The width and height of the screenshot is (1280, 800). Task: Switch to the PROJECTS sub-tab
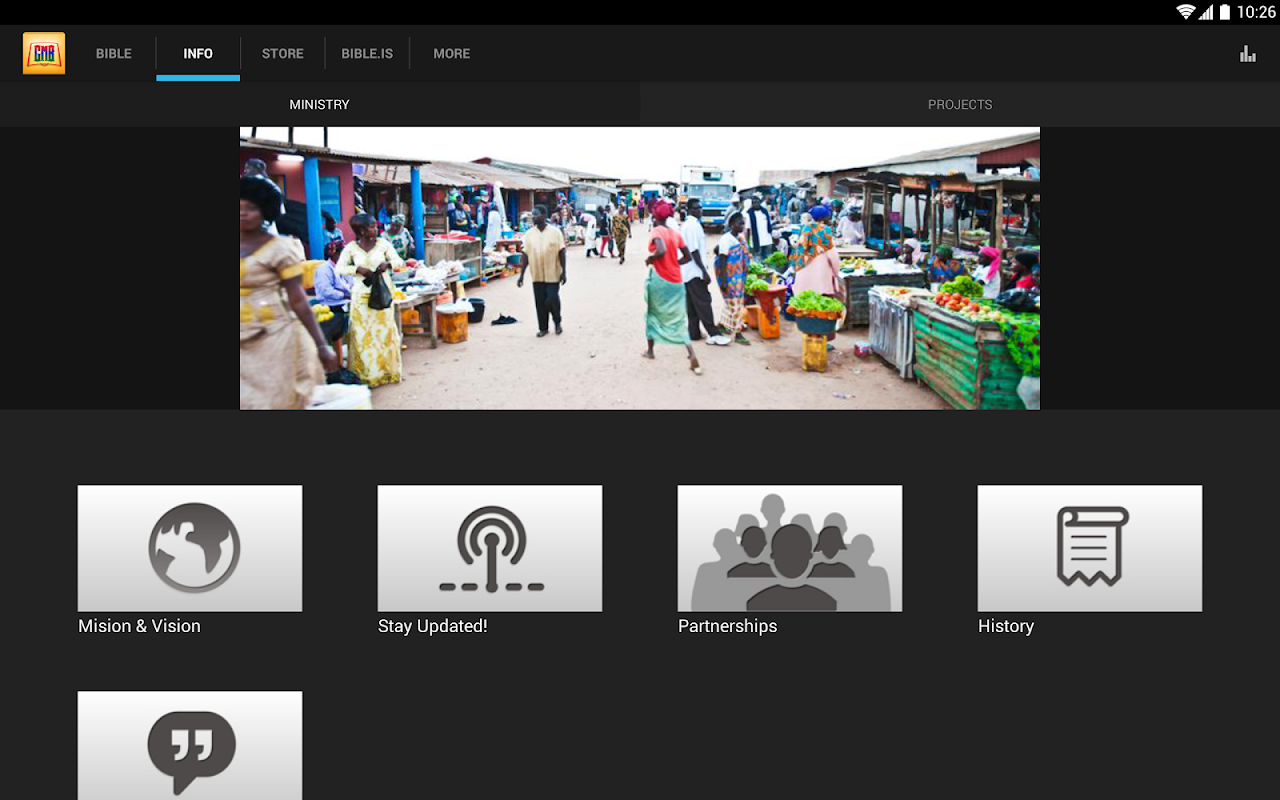960,104
